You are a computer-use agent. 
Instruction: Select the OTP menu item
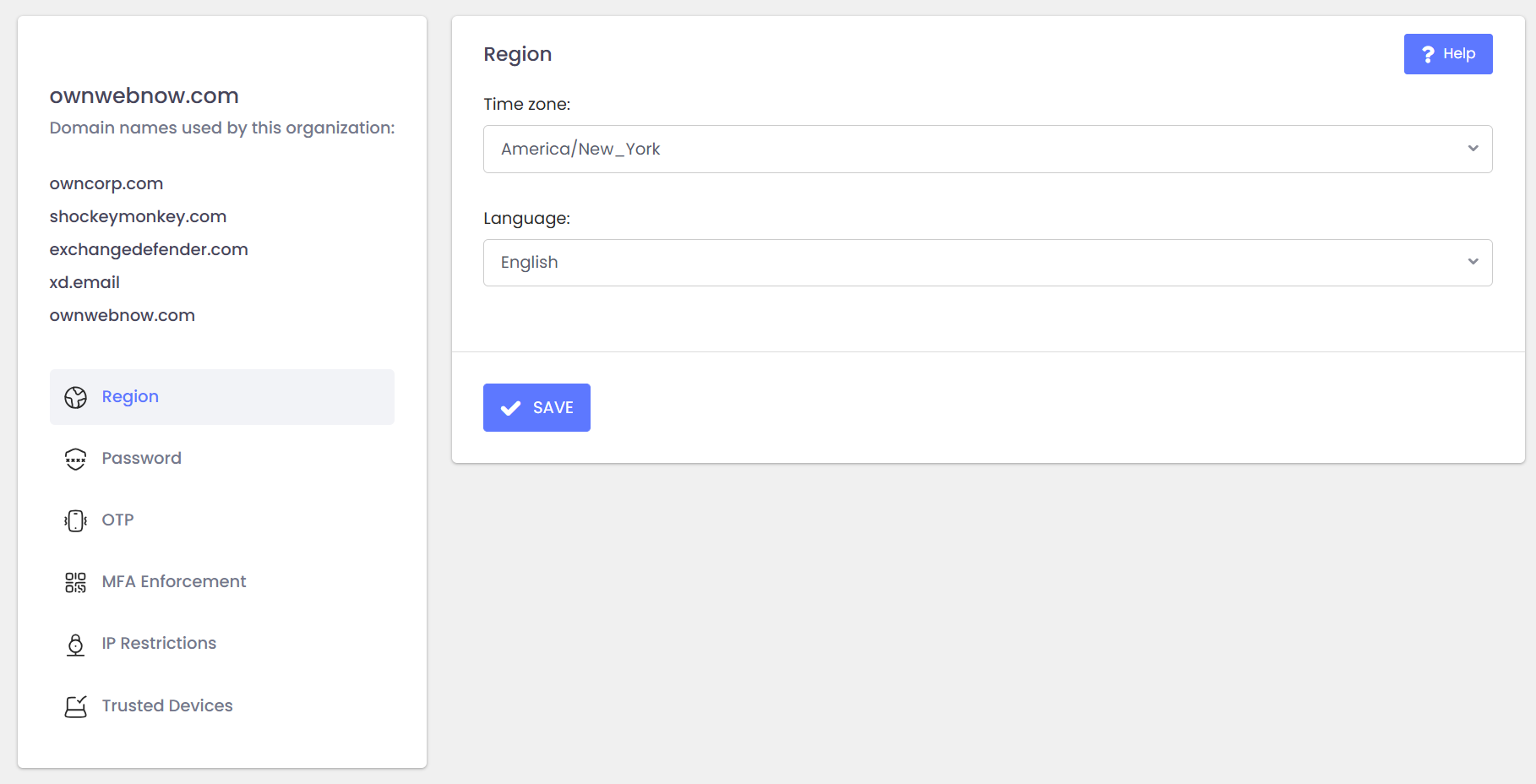(x=118, y=520)
